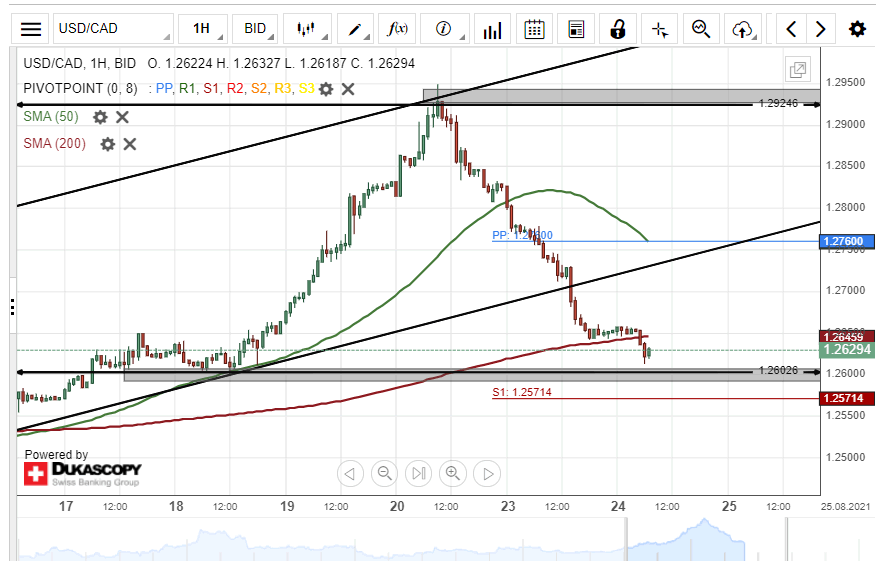Click the 1.26459 SMA price tag

coord(847,337)
